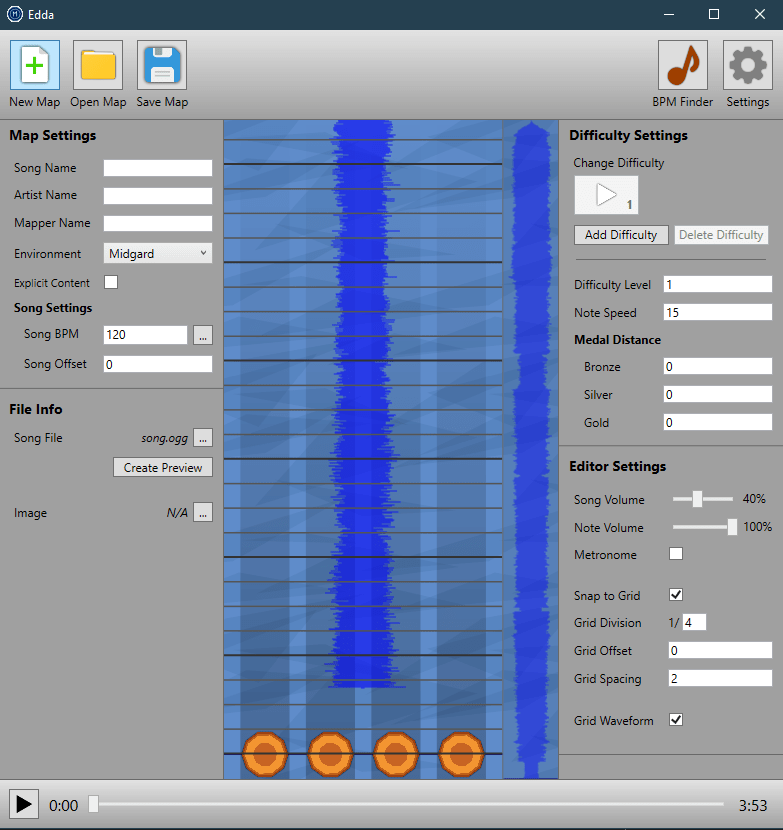Click the Gold medal distance field
Viewport: 783px width, 830px height.
coord(718,422)
